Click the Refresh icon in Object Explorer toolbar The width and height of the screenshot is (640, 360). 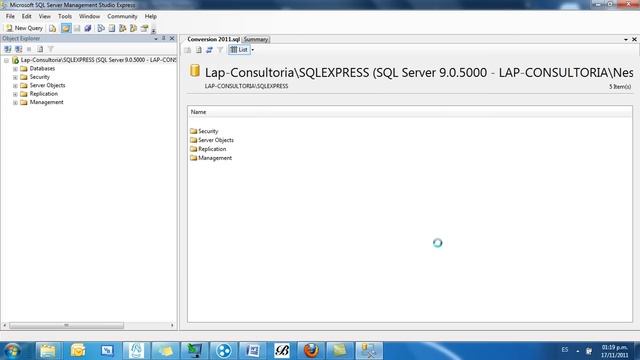tap(40, 49)
